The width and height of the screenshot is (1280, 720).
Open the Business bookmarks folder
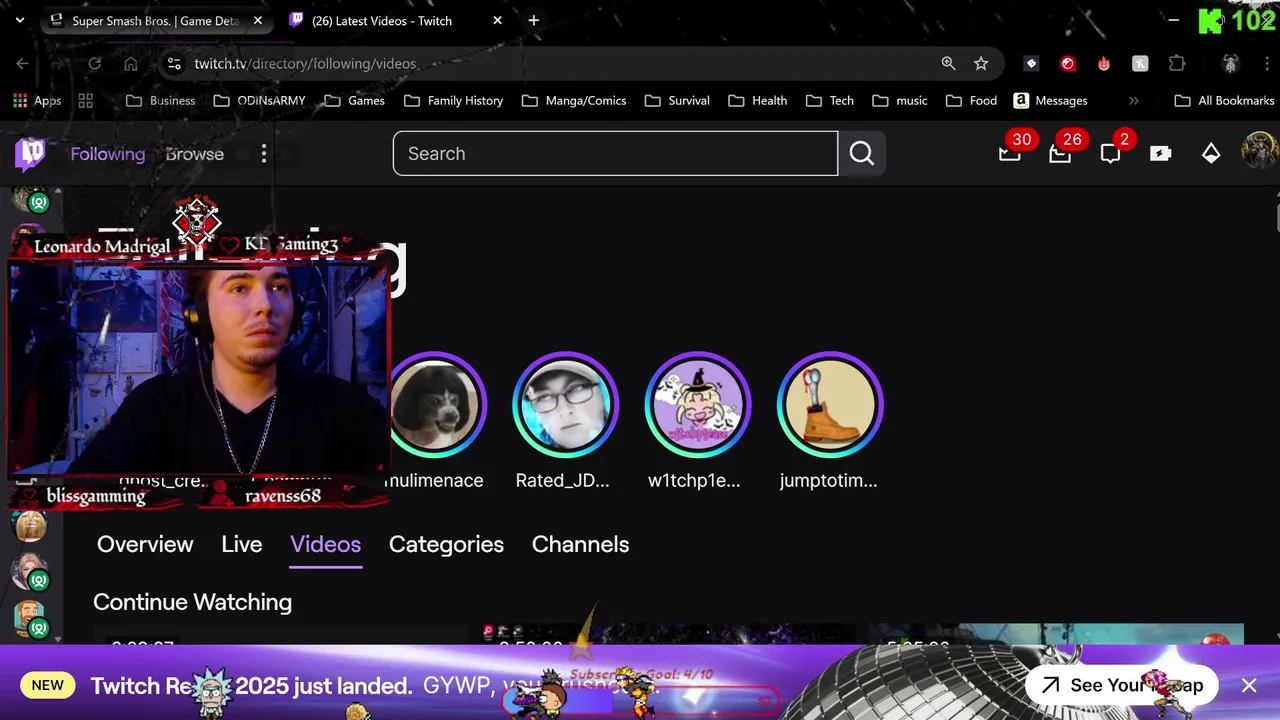pos(160,100)
